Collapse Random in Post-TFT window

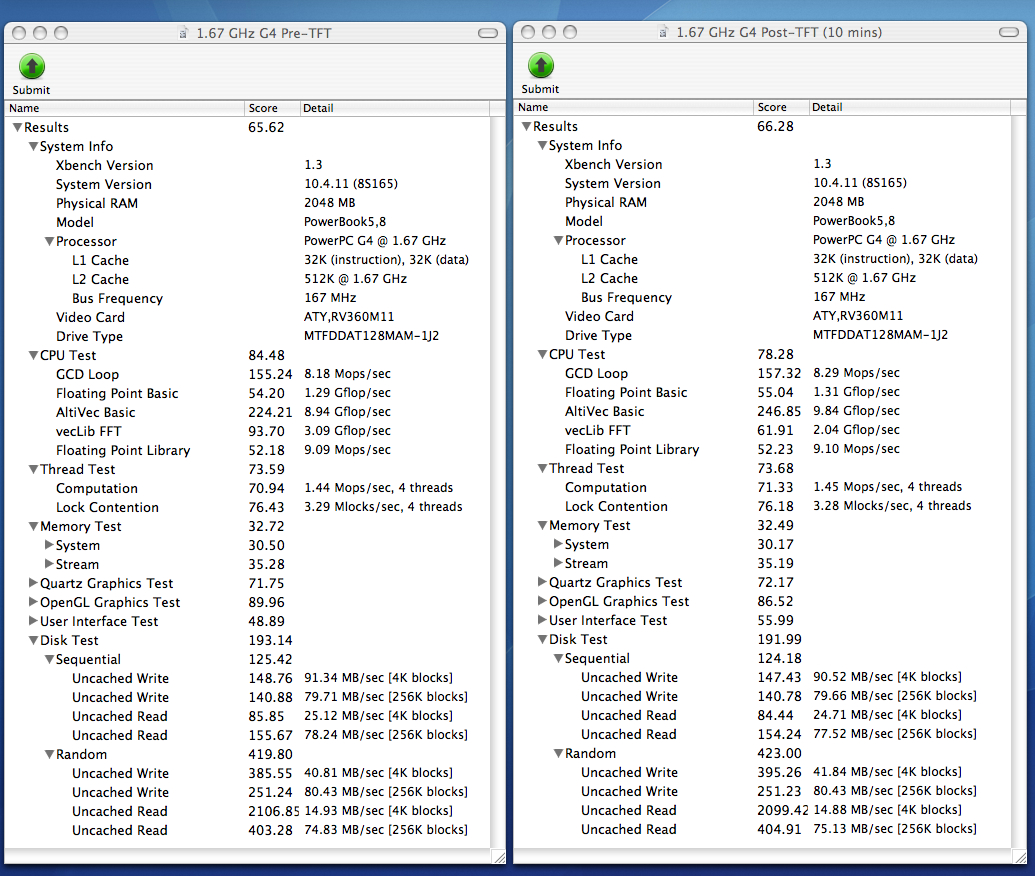coord(558,753)
